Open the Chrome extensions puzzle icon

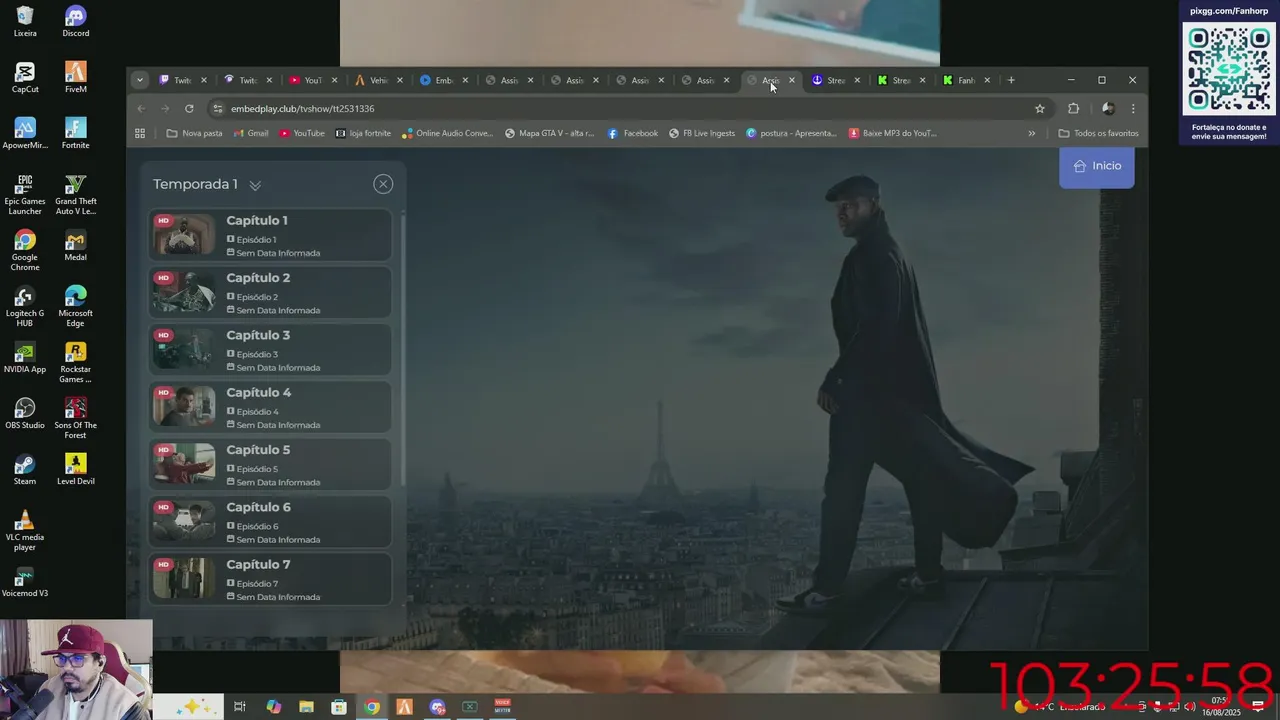click(1074, 108)
